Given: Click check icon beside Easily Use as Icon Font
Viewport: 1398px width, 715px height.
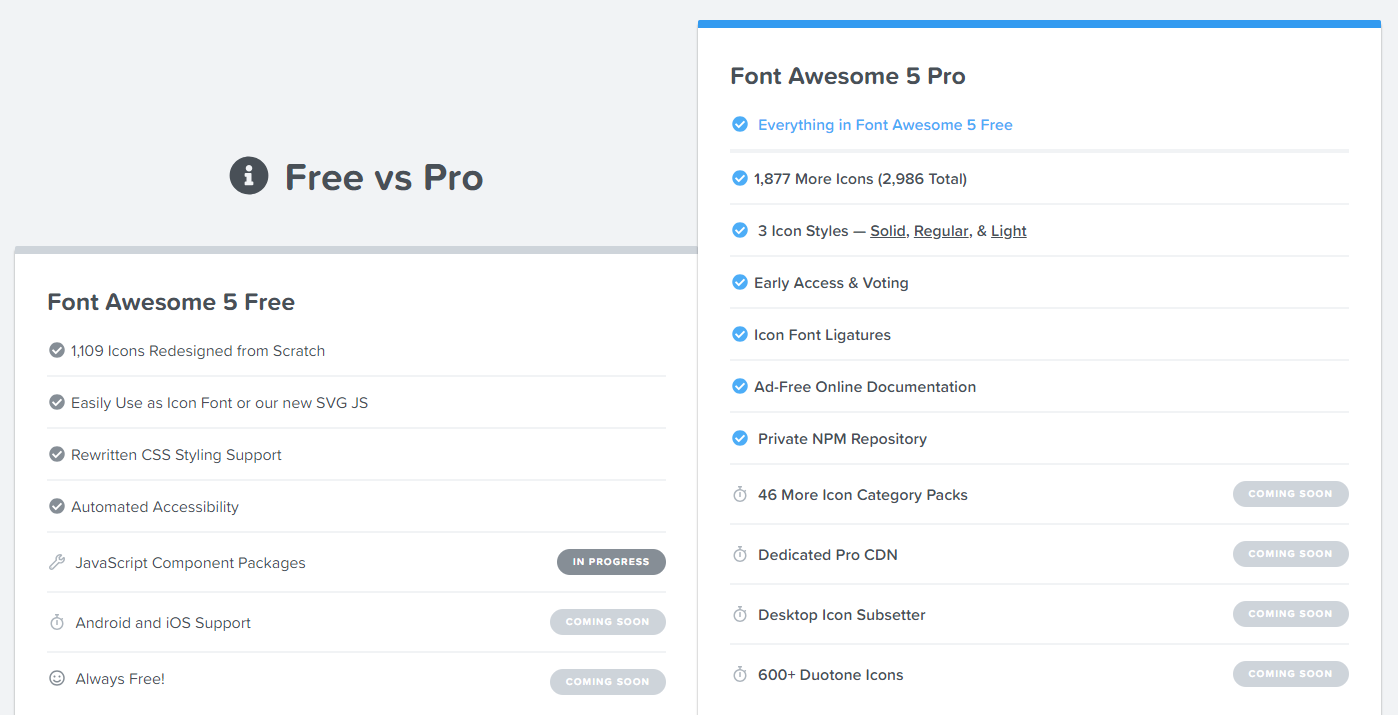Looking at the screenshot, I should pos(57,402).
